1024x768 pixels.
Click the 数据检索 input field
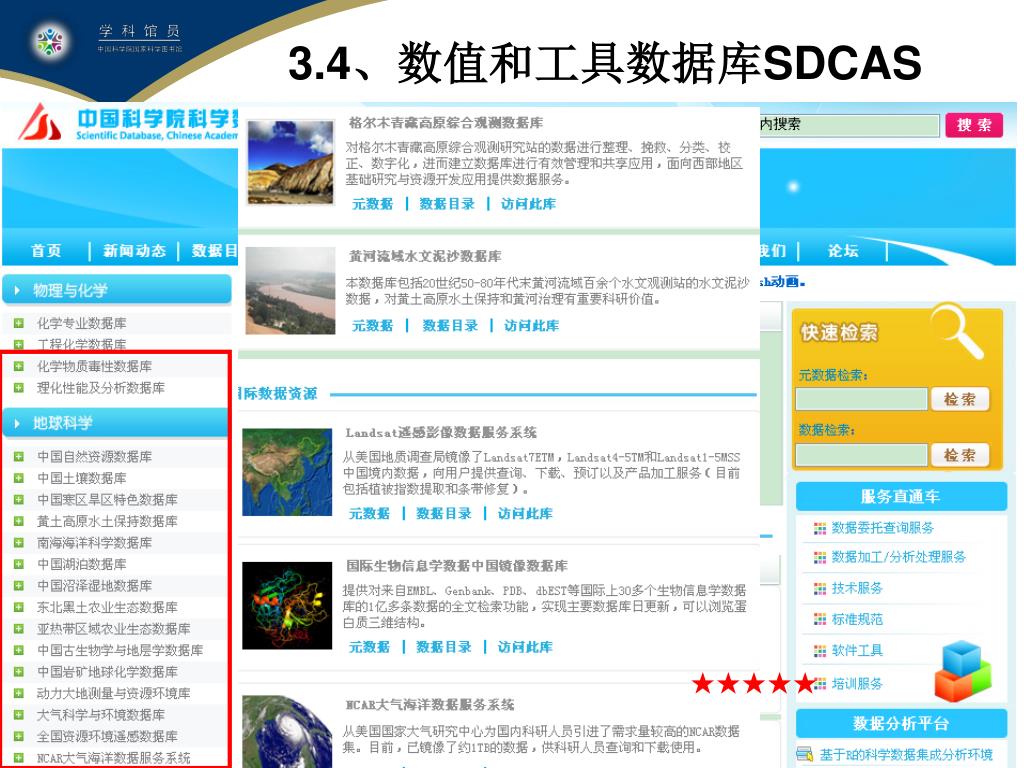coord(861,455)
